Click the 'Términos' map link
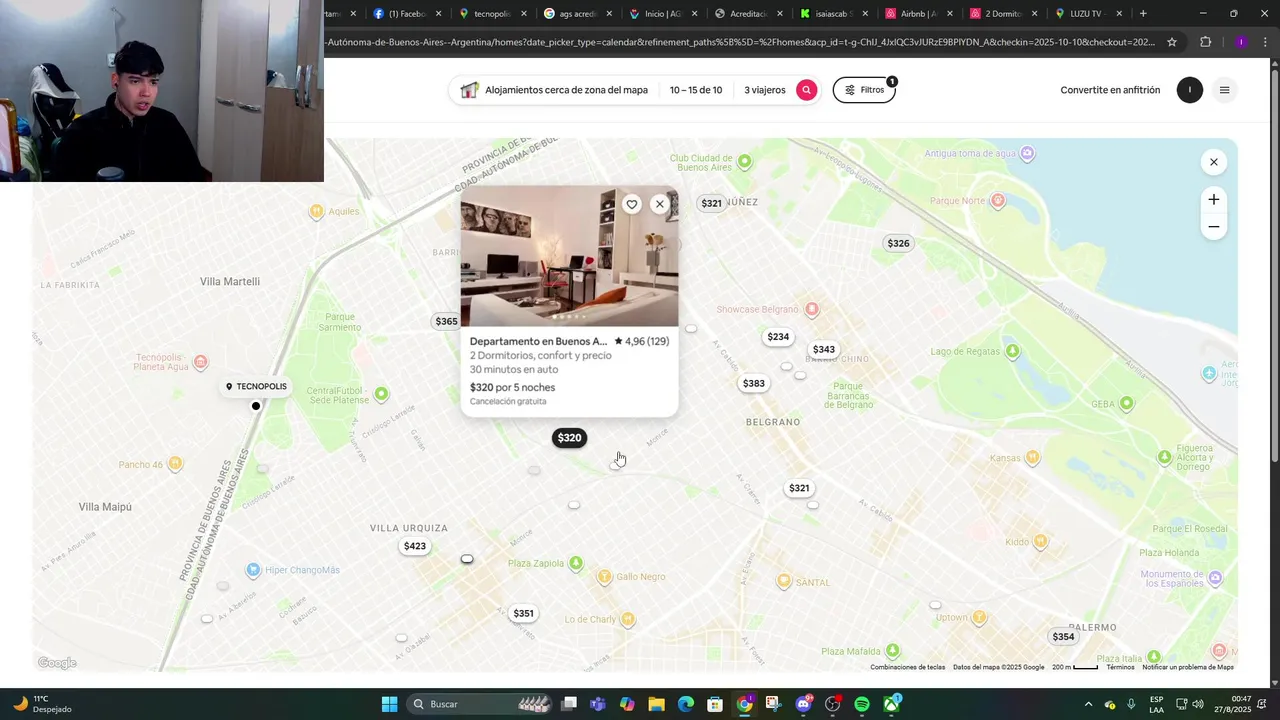The width and height of the screenshot is (1280, 720). pyautogui.click(x=1120, y=667)
